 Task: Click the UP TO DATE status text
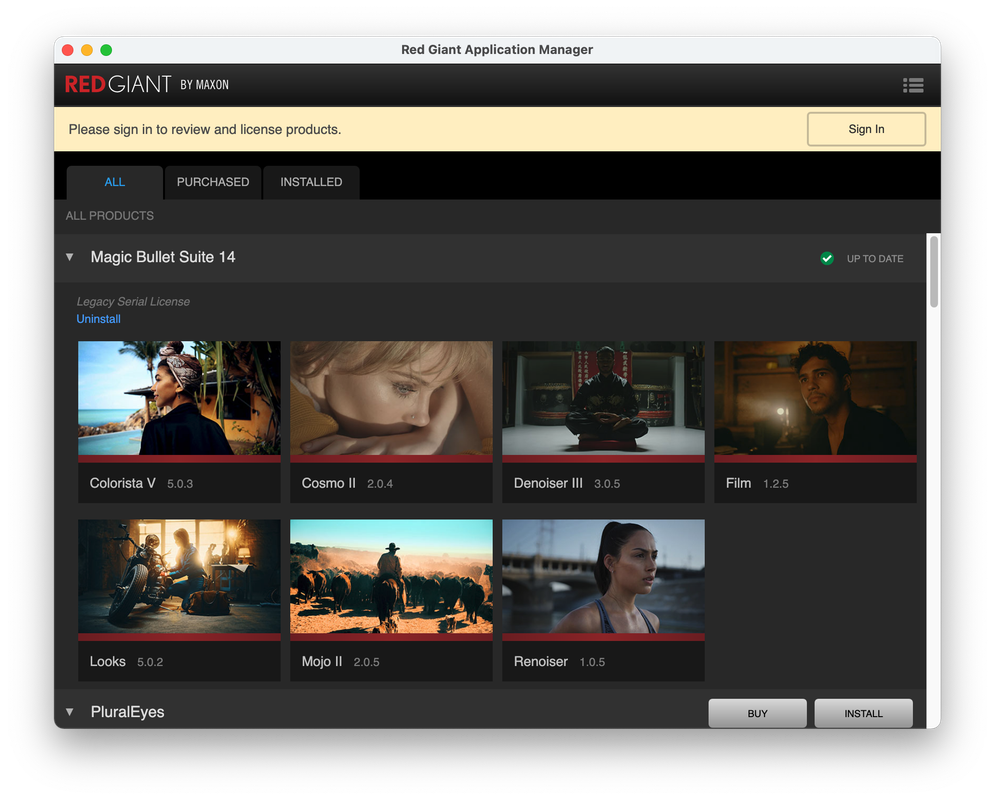point(874,259)
